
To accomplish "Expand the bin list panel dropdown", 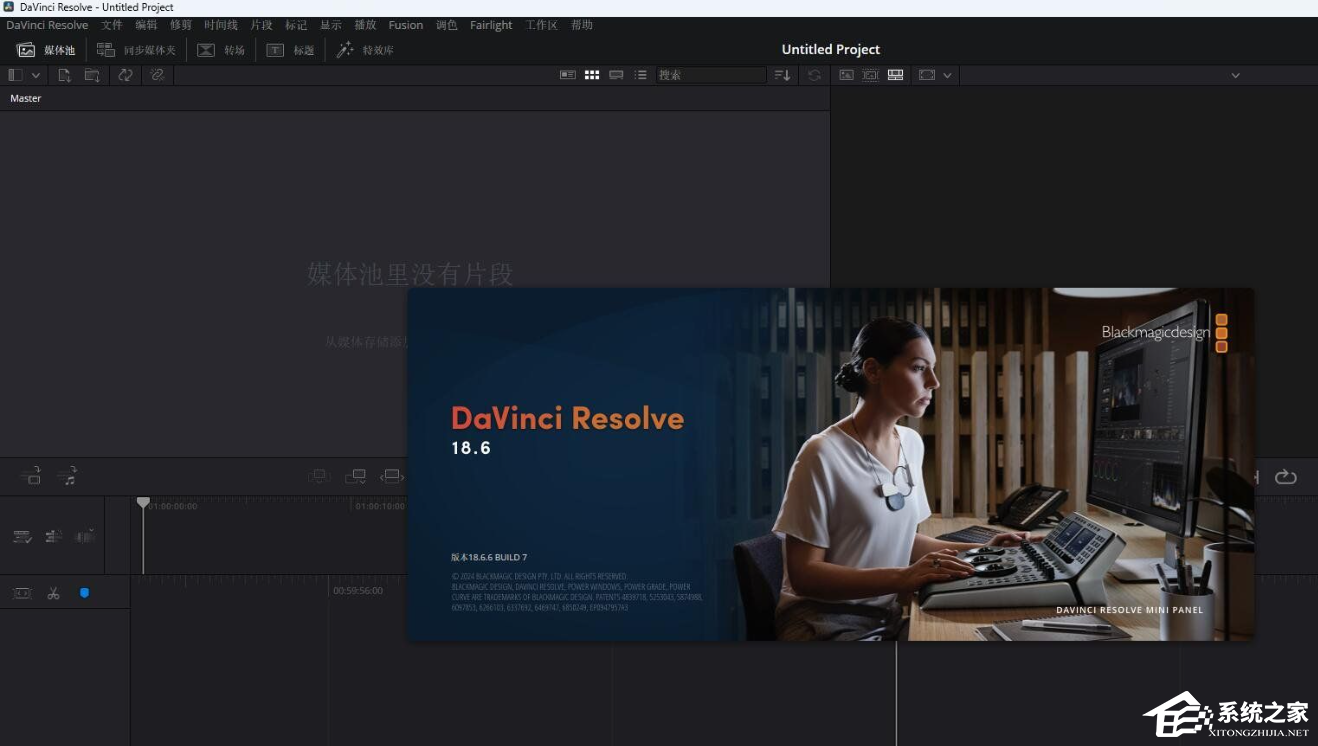I will point(36,75).
